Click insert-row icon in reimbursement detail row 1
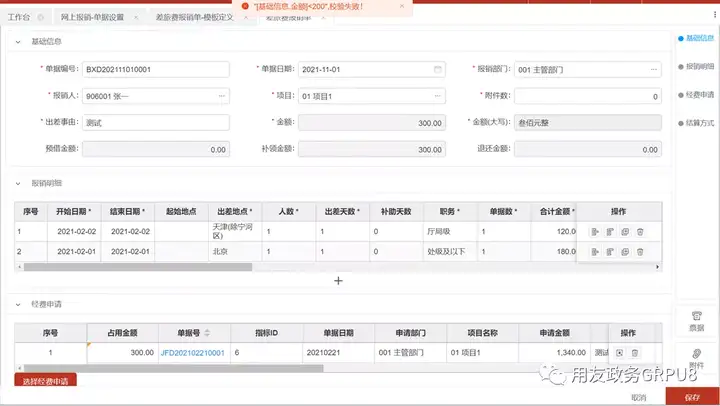Screen dimensions: 720x406 pos(595,232)
